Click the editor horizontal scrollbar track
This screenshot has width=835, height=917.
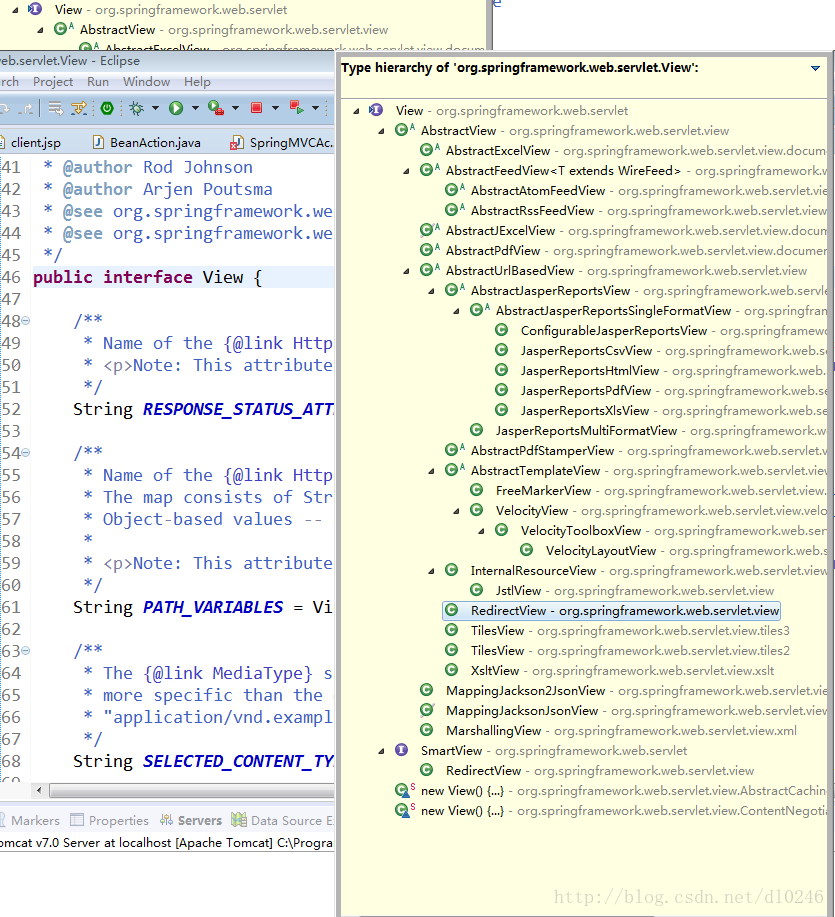(x=192, y=791)
